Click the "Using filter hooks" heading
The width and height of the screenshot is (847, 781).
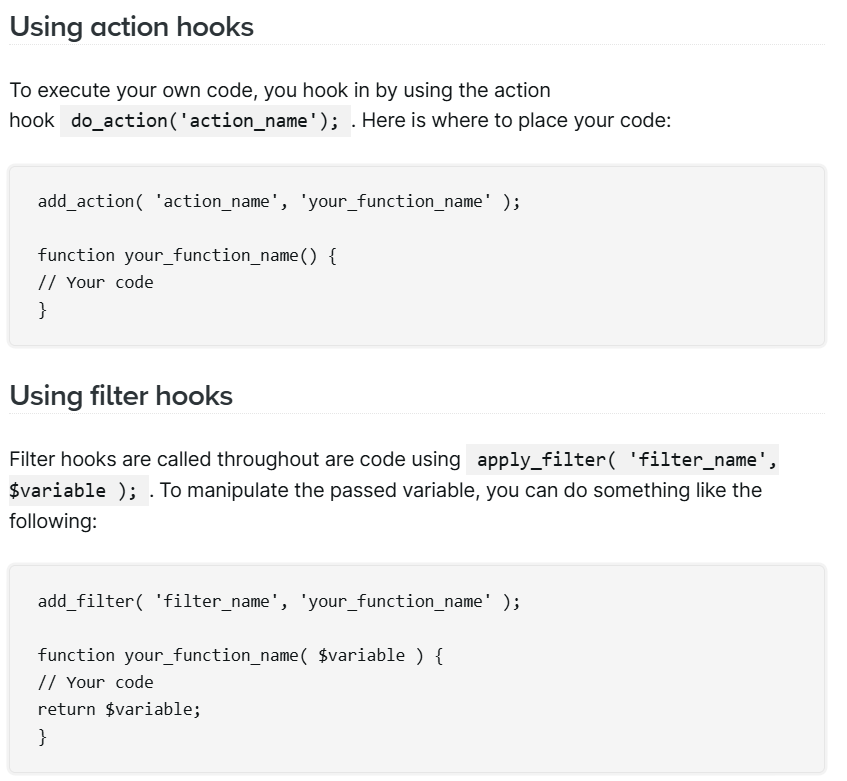click(x=121, y=396)
